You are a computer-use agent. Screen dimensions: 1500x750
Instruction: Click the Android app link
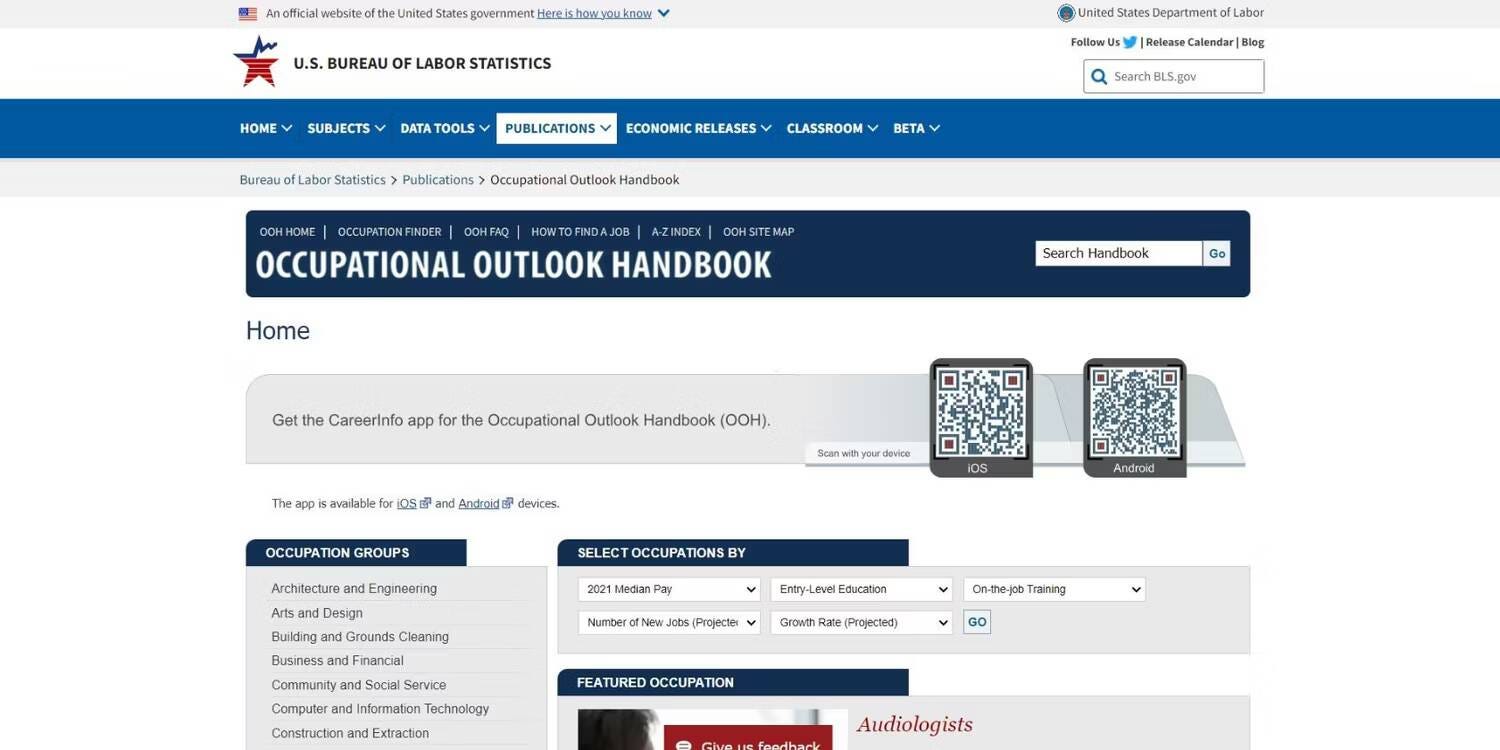click(478, 504)
